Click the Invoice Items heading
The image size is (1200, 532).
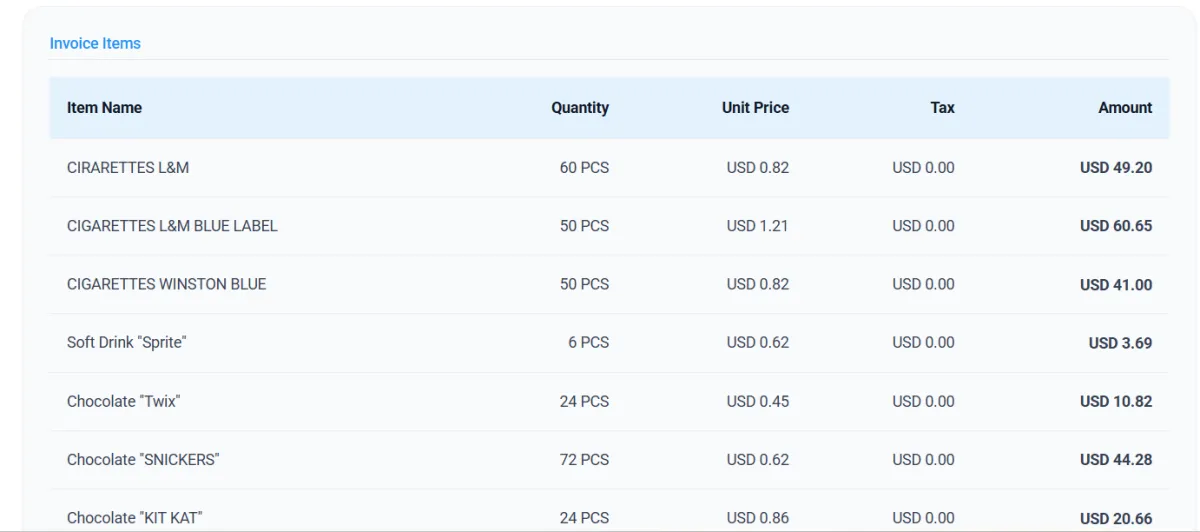tap(95, 43)
